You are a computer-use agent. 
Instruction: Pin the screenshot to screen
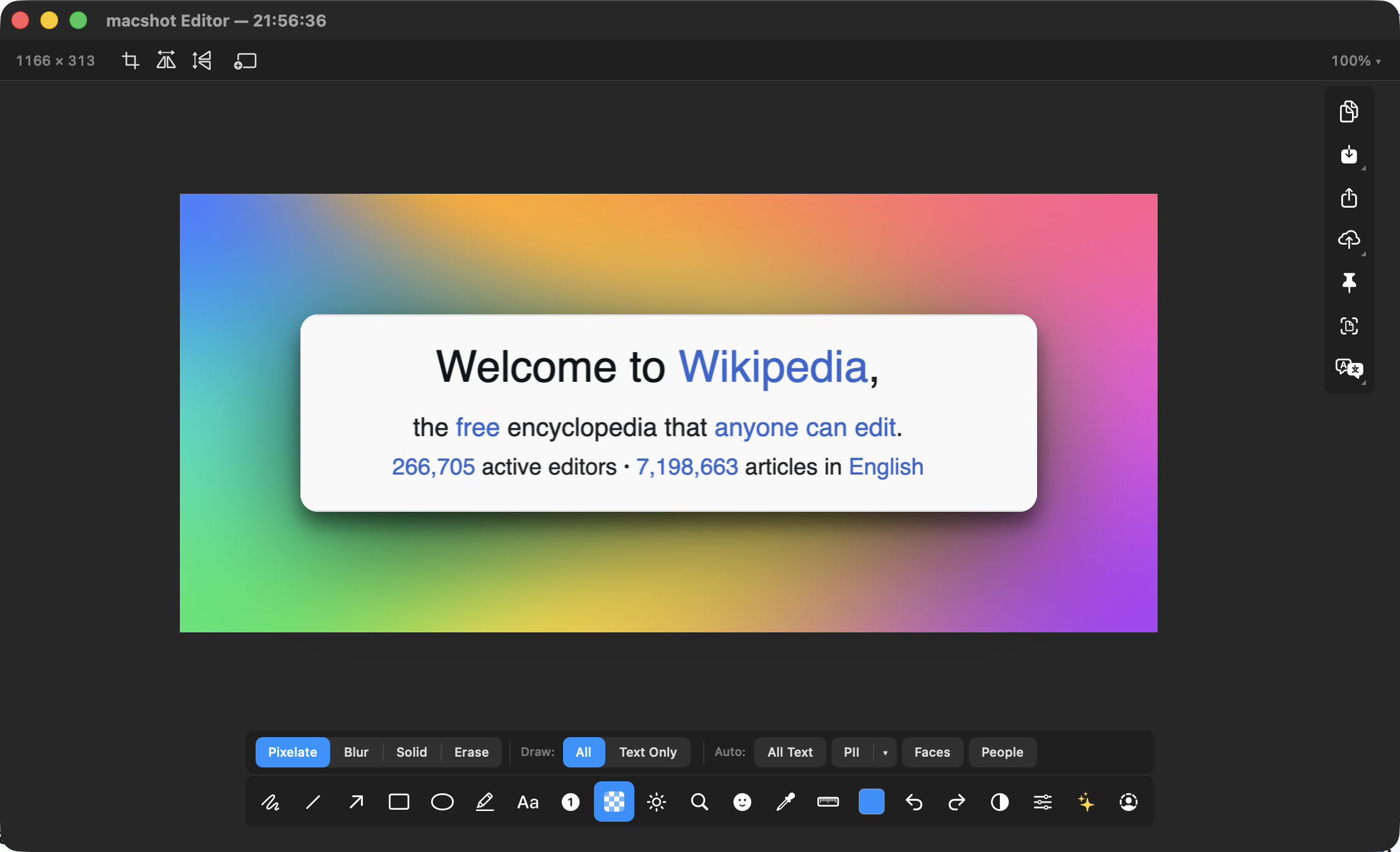click(1349, 283)
